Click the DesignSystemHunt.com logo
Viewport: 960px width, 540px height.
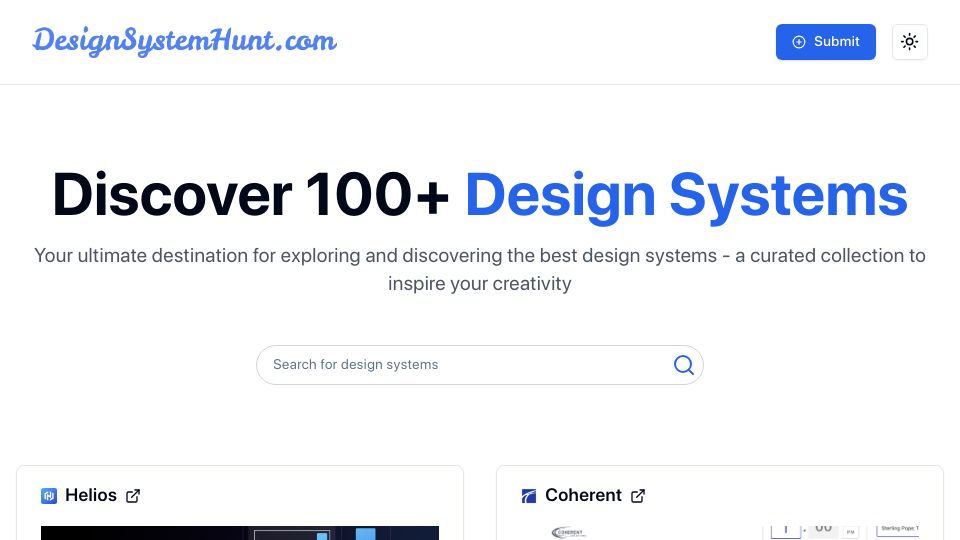coord(184,42)
